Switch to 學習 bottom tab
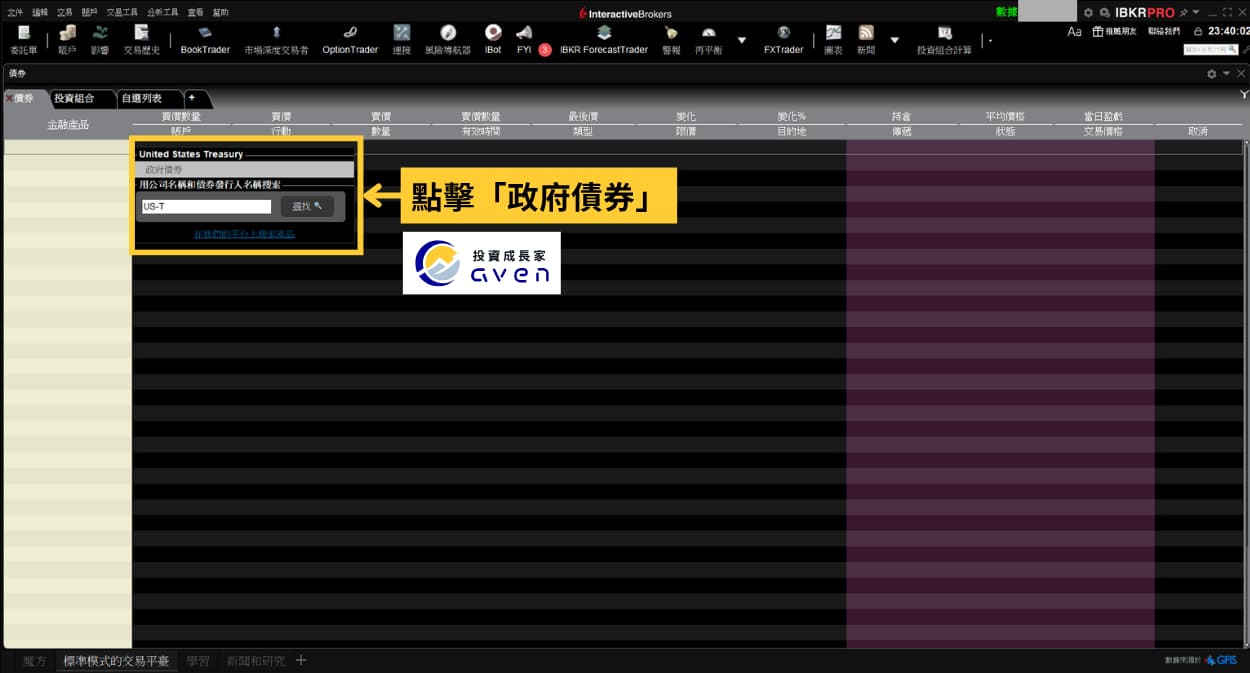 [x=198, y=661]
